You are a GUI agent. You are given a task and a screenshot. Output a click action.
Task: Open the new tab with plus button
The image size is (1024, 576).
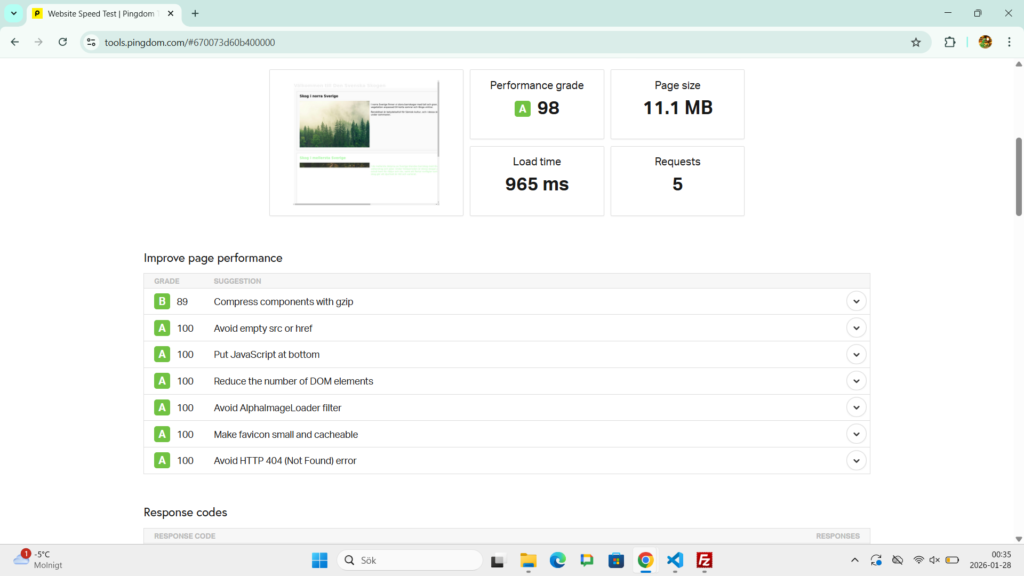click(195, 13)
